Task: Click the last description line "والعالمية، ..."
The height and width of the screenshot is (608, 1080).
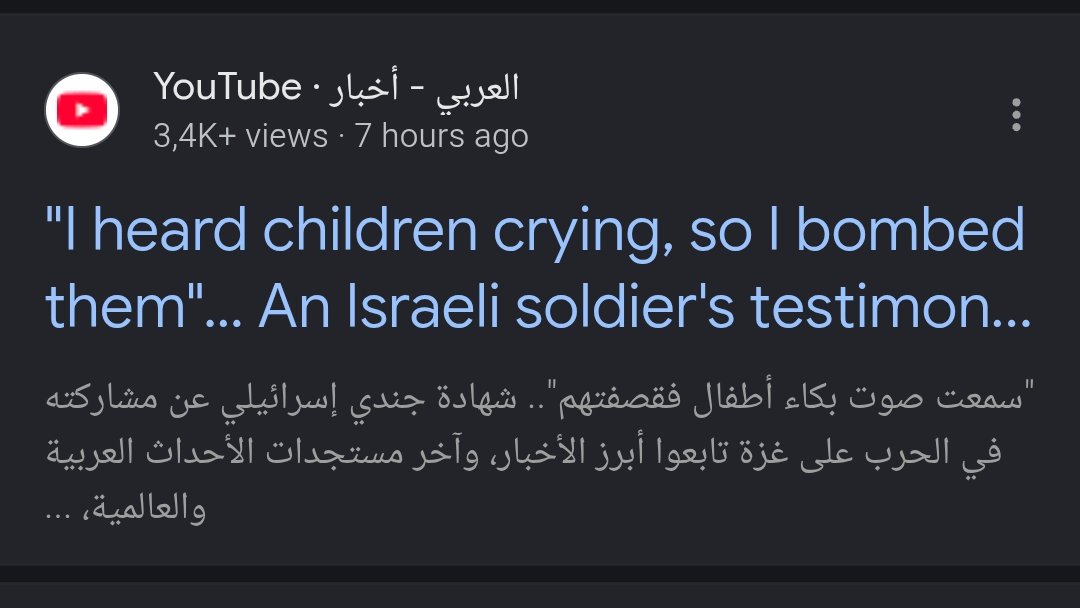Action: (x=125, y=510)
